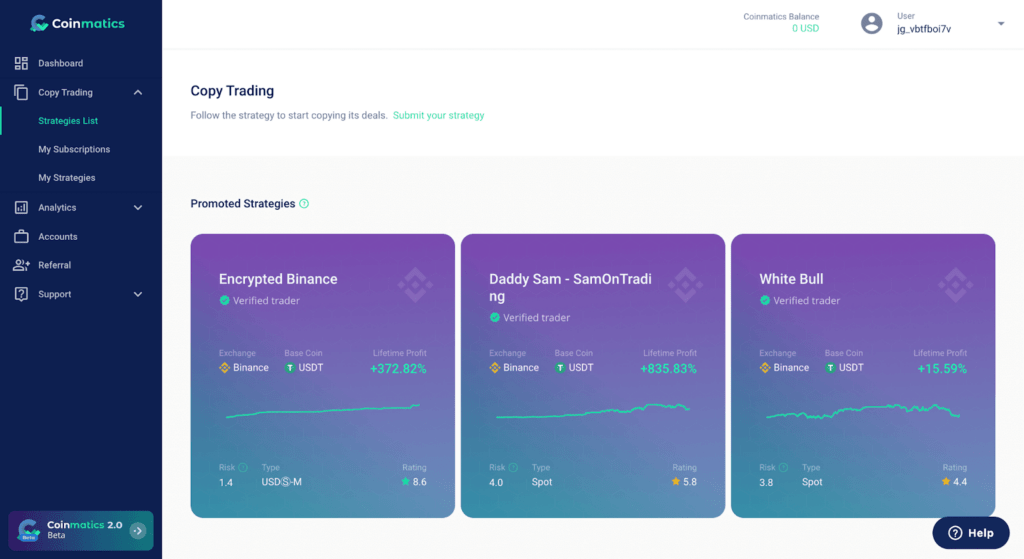The width and height of the screenshot is (1024, 559).
Task: Click Risk info icon on White Bull card
Action: coord(783,468)
